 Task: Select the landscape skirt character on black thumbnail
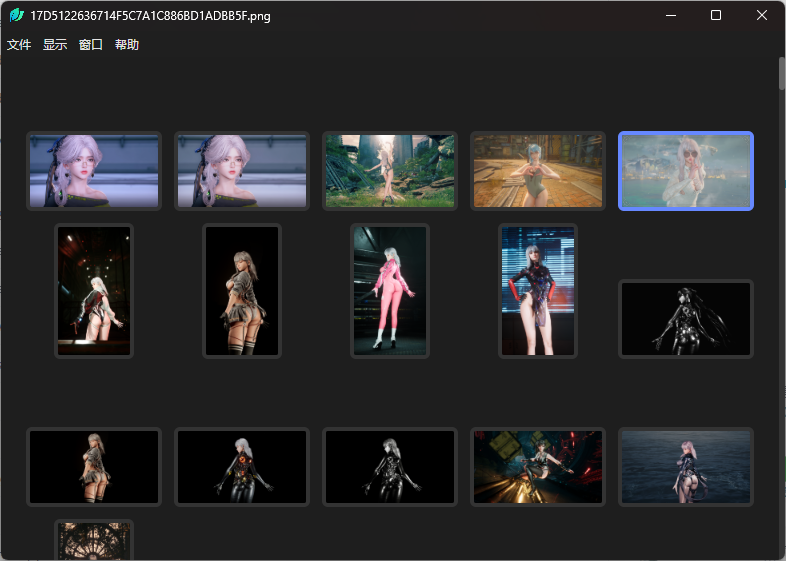pos(94,467)
